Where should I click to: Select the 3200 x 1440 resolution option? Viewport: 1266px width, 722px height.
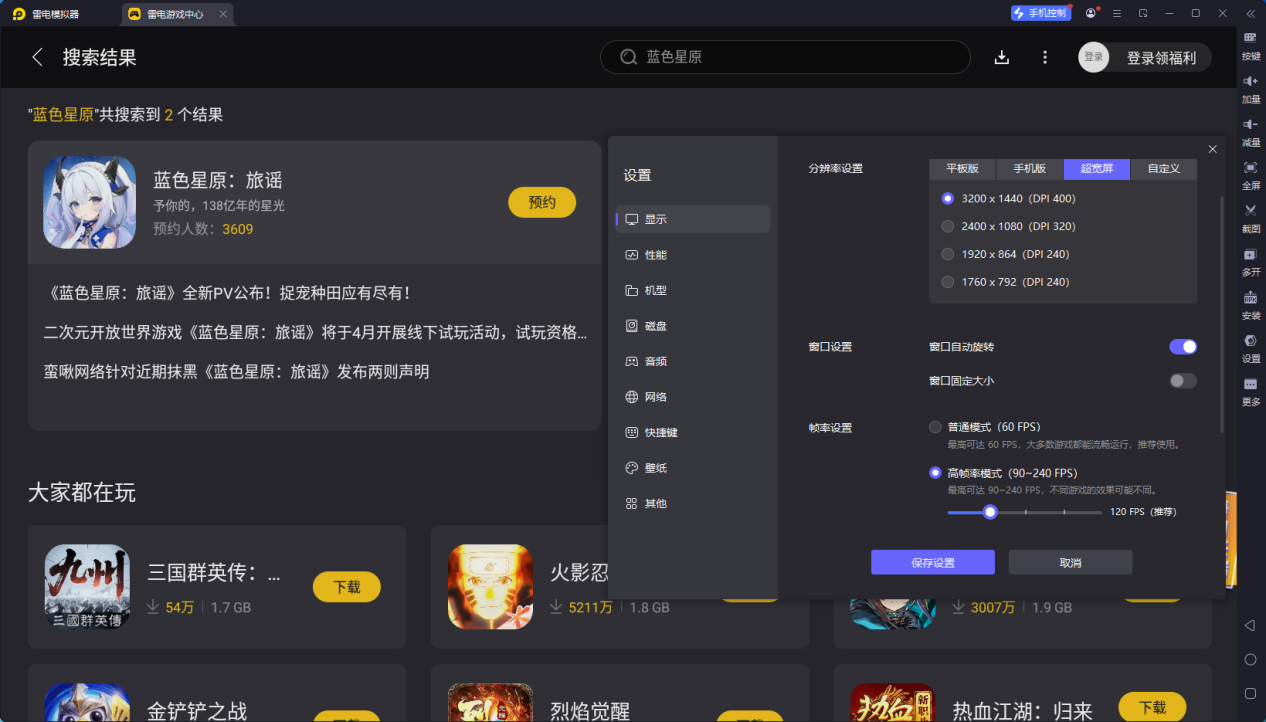click(x=948, y=198)
